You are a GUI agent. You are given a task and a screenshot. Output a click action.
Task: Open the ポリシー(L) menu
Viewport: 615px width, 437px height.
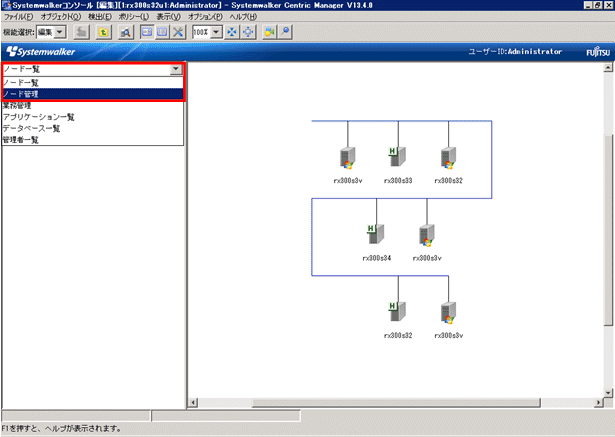134,17
